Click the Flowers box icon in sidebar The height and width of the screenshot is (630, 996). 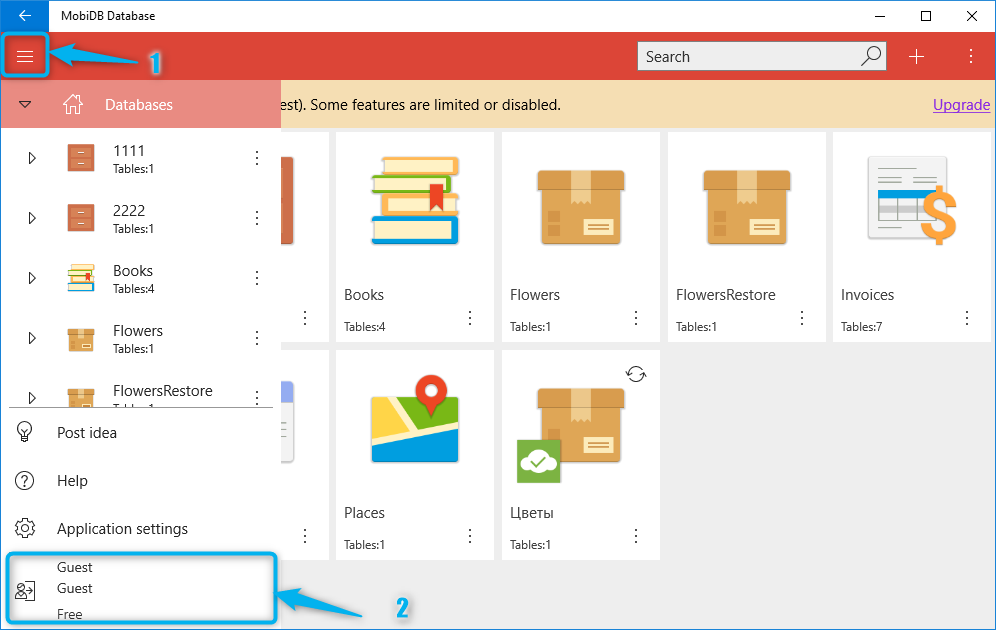pyautogui.click(x=81, y=339)
